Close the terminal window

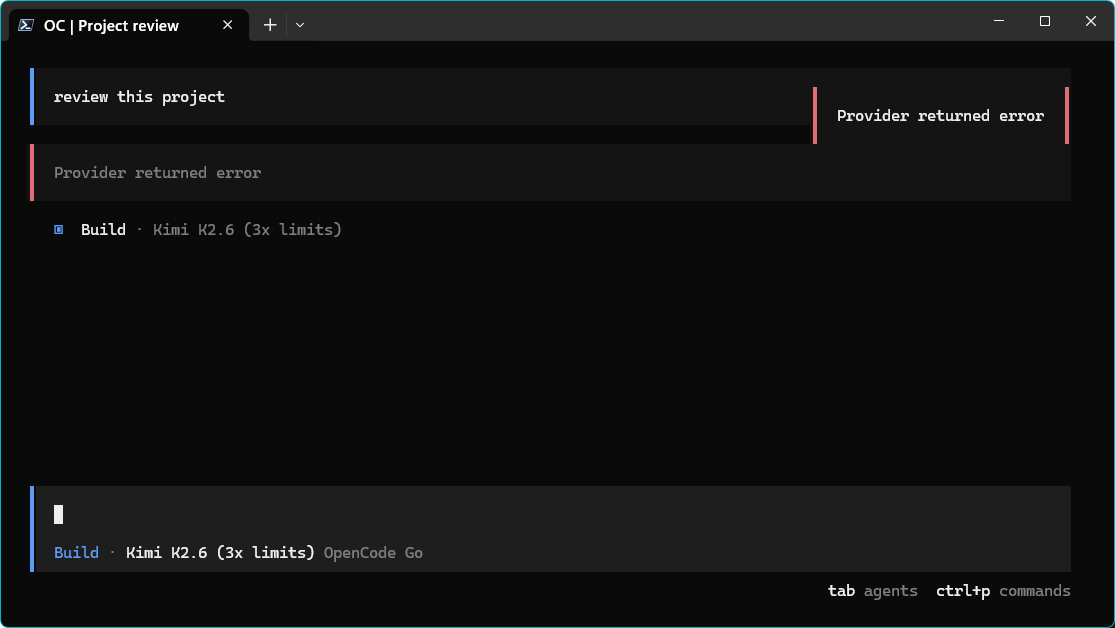[x=1091, y=21]
